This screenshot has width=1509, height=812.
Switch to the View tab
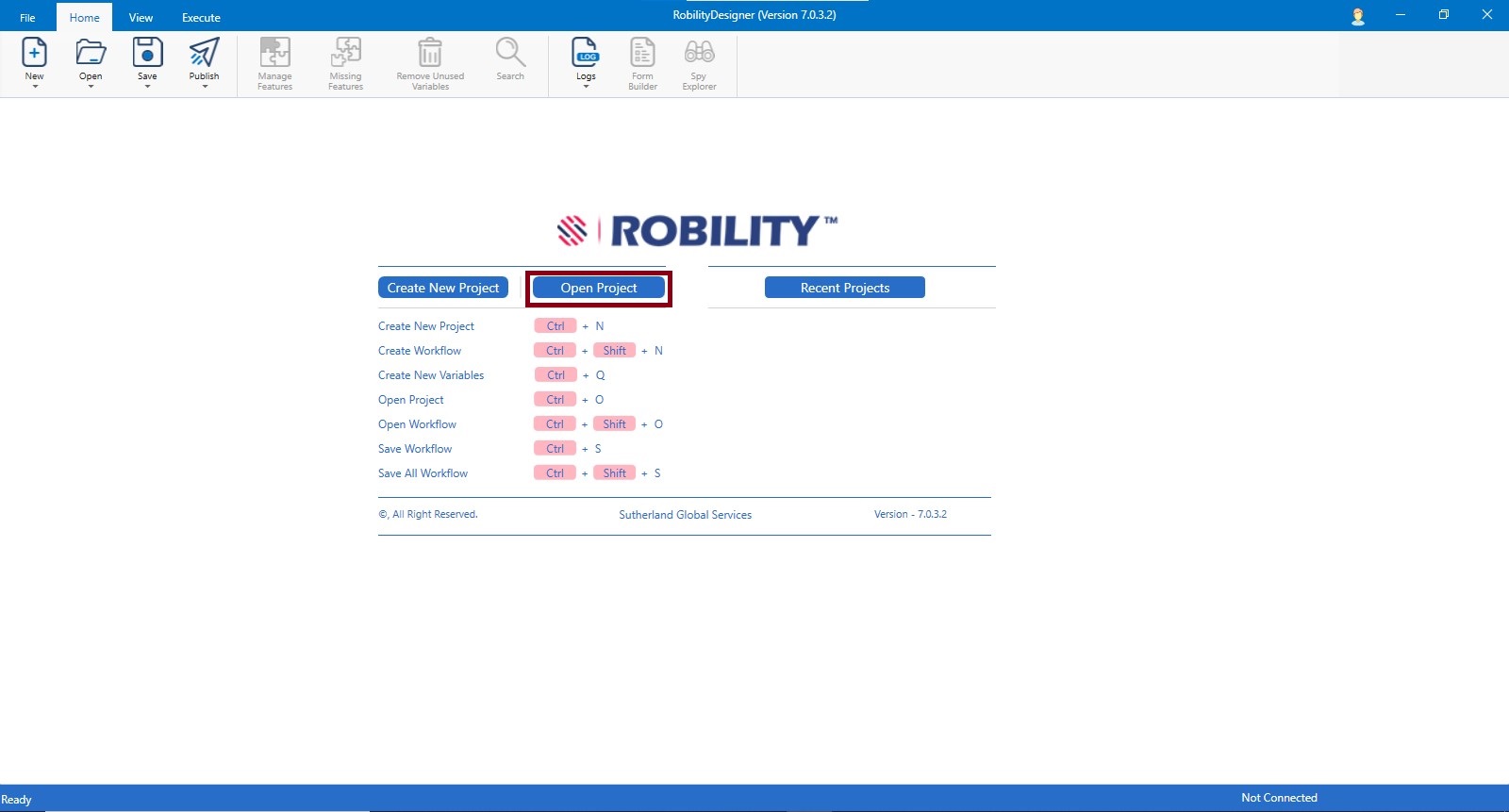(141, 18)
